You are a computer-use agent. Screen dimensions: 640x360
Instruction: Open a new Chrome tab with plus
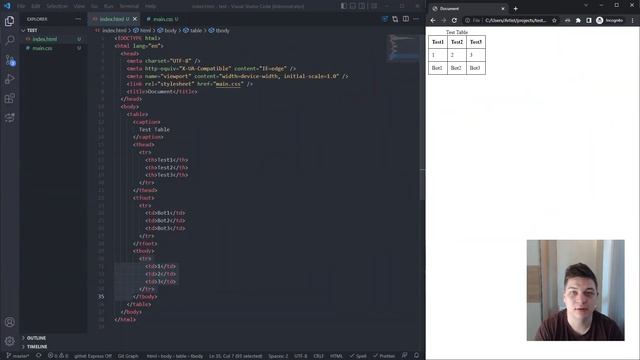click(516, 9)
